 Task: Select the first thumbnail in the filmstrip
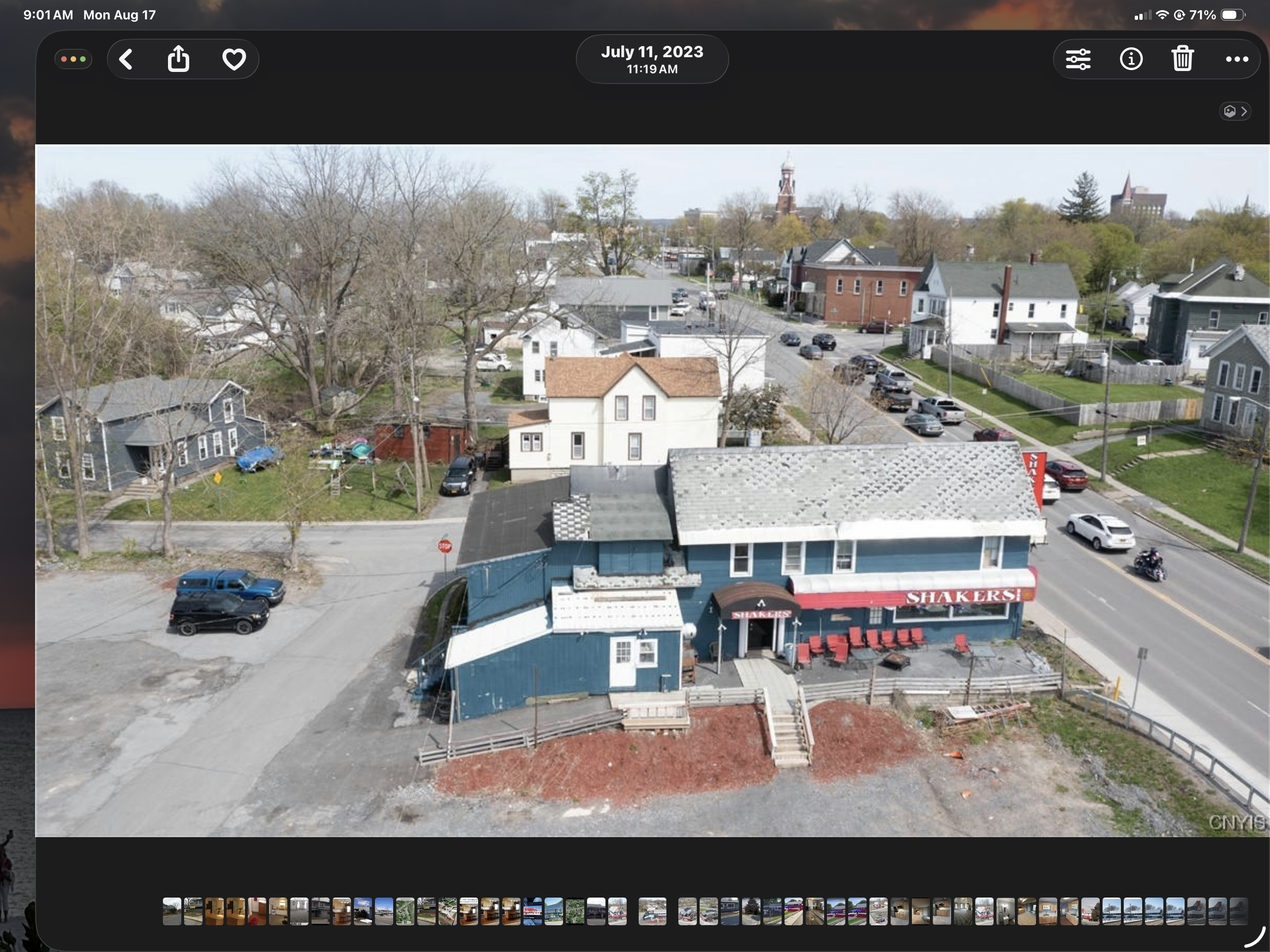coord(172,911)
